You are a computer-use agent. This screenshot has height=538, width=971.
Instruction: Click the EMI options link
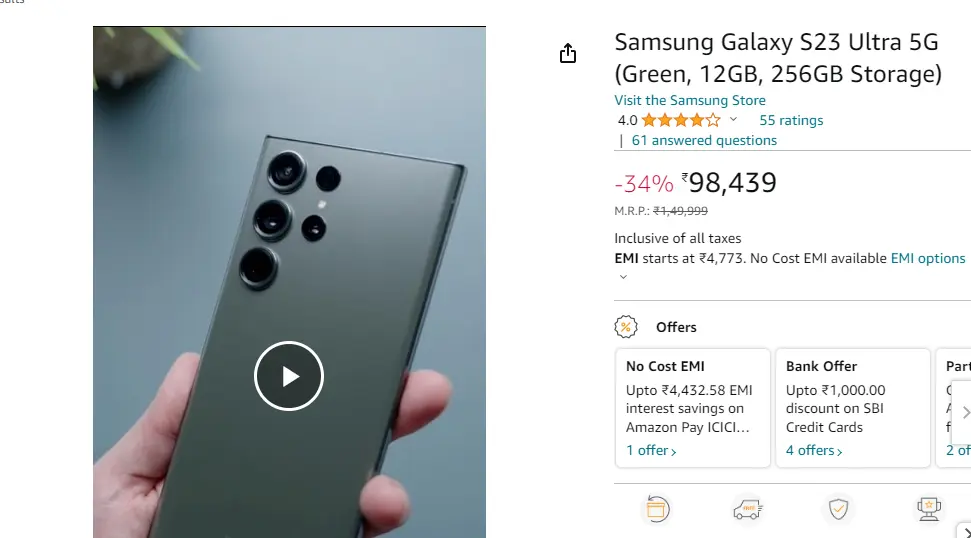(x=928, y=258)
